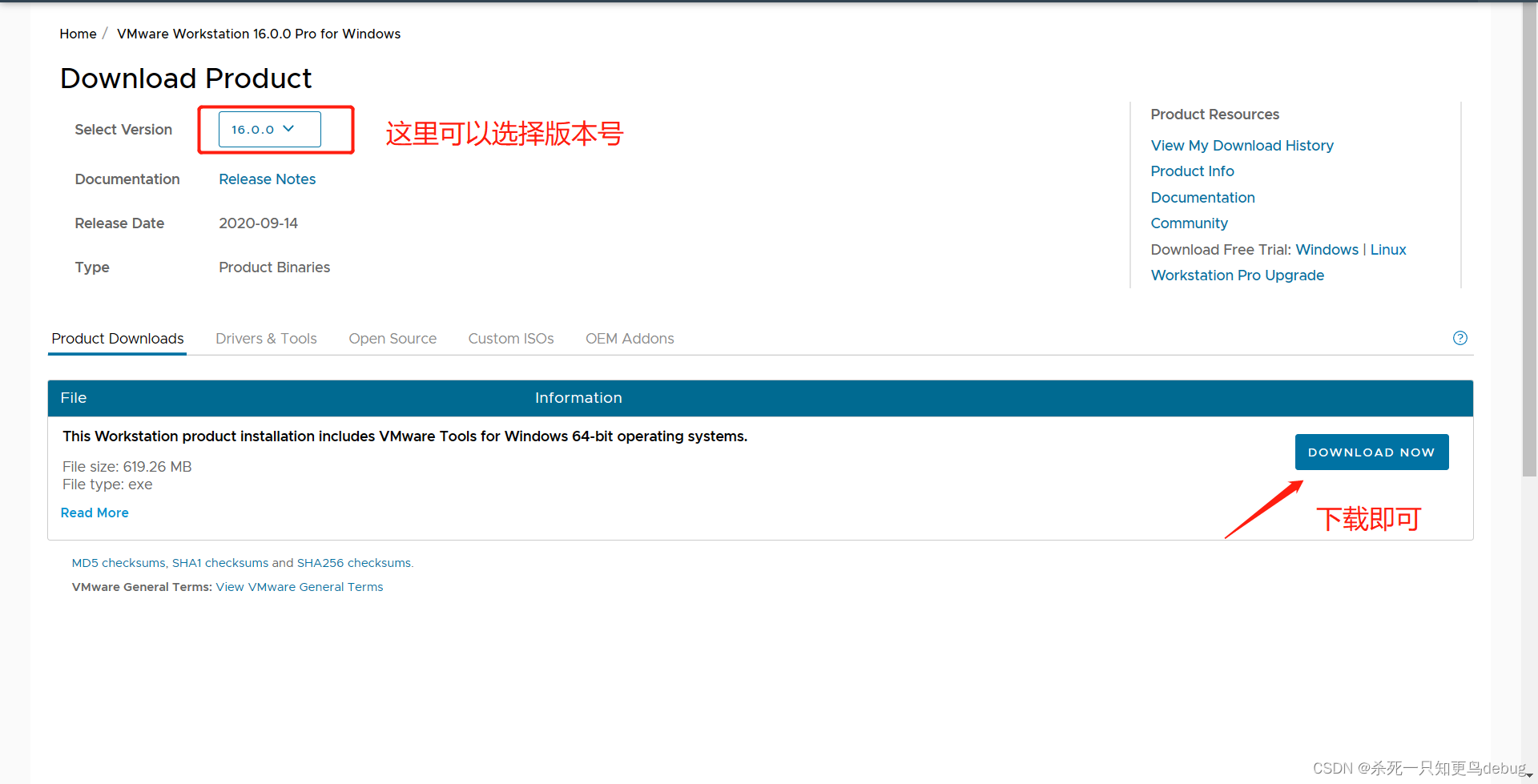Switch to Drivers & Tools tab
1538x784 pixels.
click(266, 339)
